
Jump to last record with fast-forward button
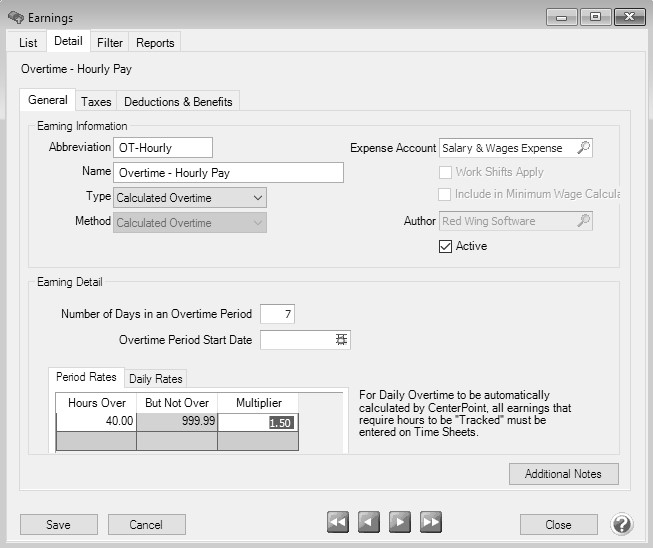(x=431, y=523)
